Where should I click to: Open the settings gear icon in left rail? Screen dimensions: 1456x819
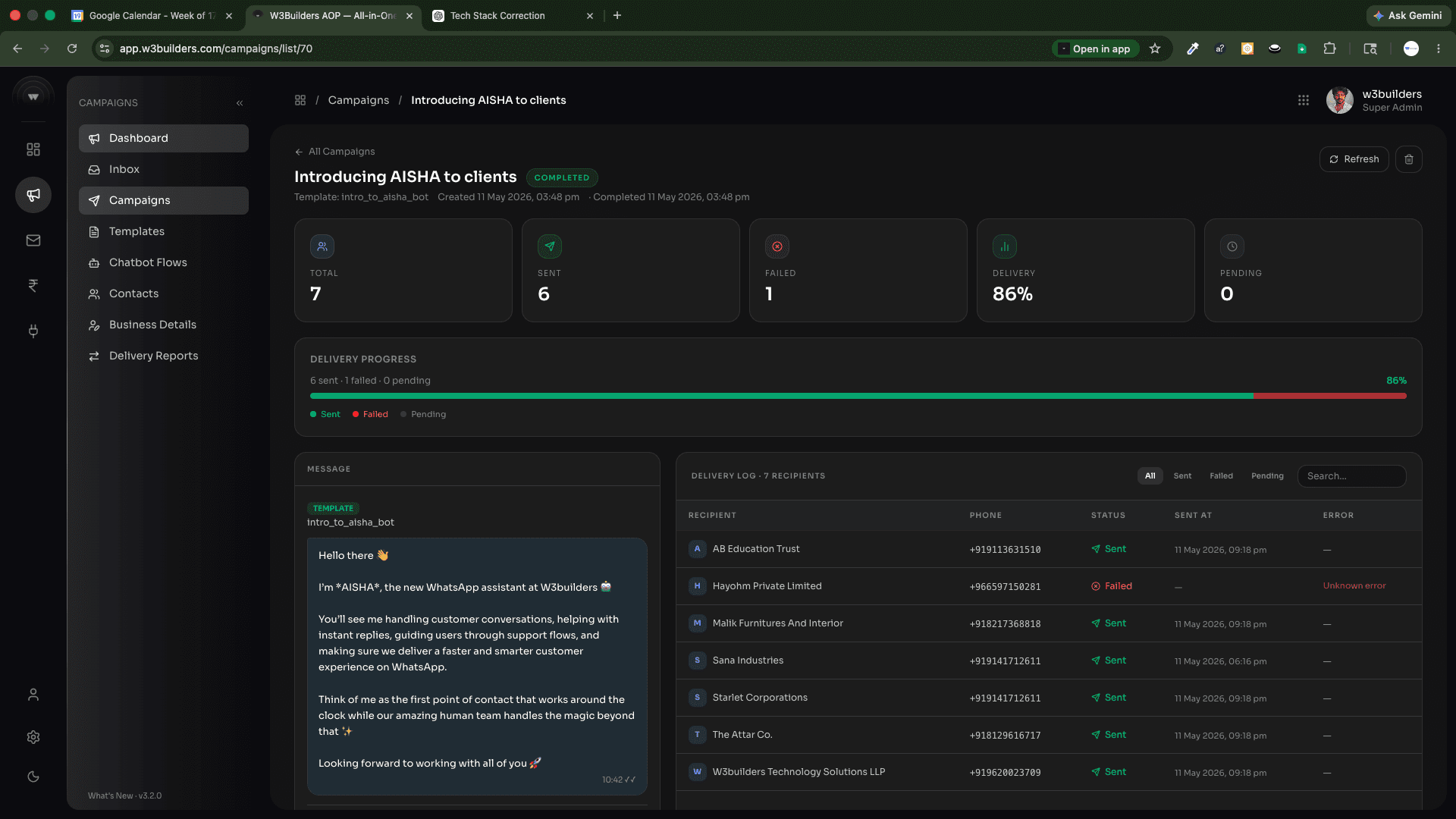tap(33, 738)
